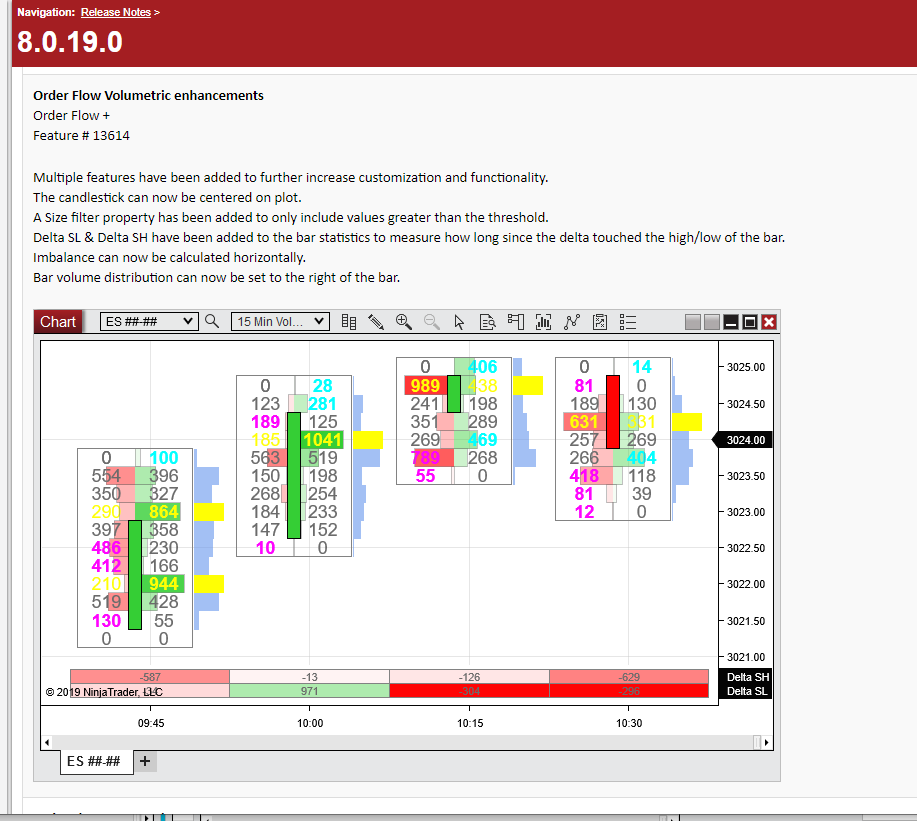Viewport: 917px width, 821px height.
Task: Open the Indicators line-graph icon
Action: 572,322
